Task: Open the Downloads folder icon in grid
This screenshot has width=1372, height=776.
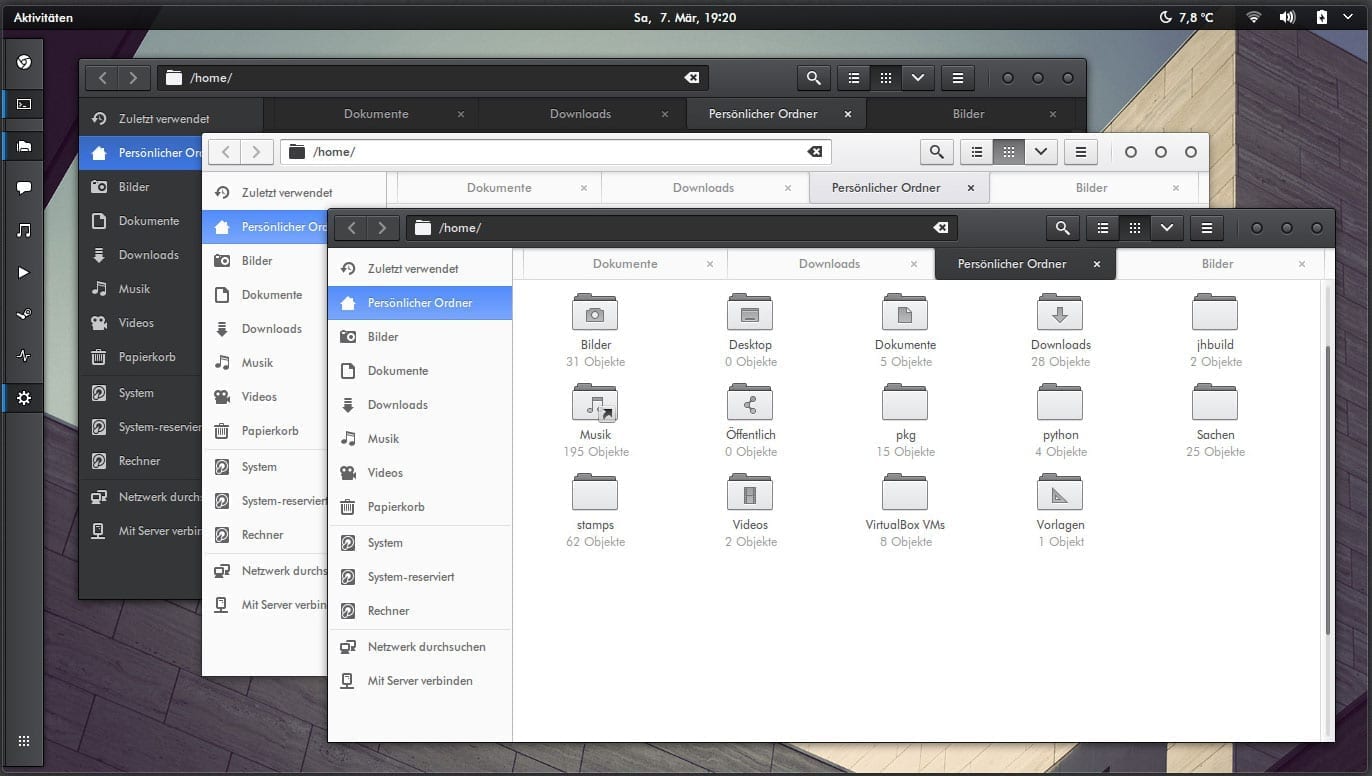Action: click(1060, 312)
